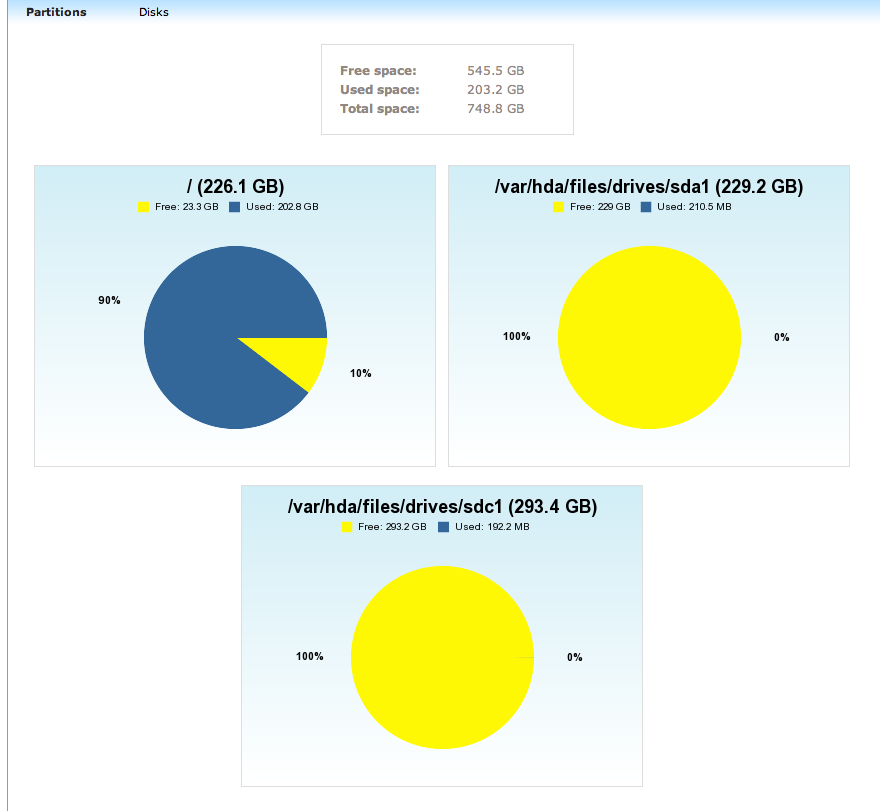Click the "/ (226.1 GB)" chart title
Image resolution: width=880 pixels, height=811 pixels.
pos(235,186)
